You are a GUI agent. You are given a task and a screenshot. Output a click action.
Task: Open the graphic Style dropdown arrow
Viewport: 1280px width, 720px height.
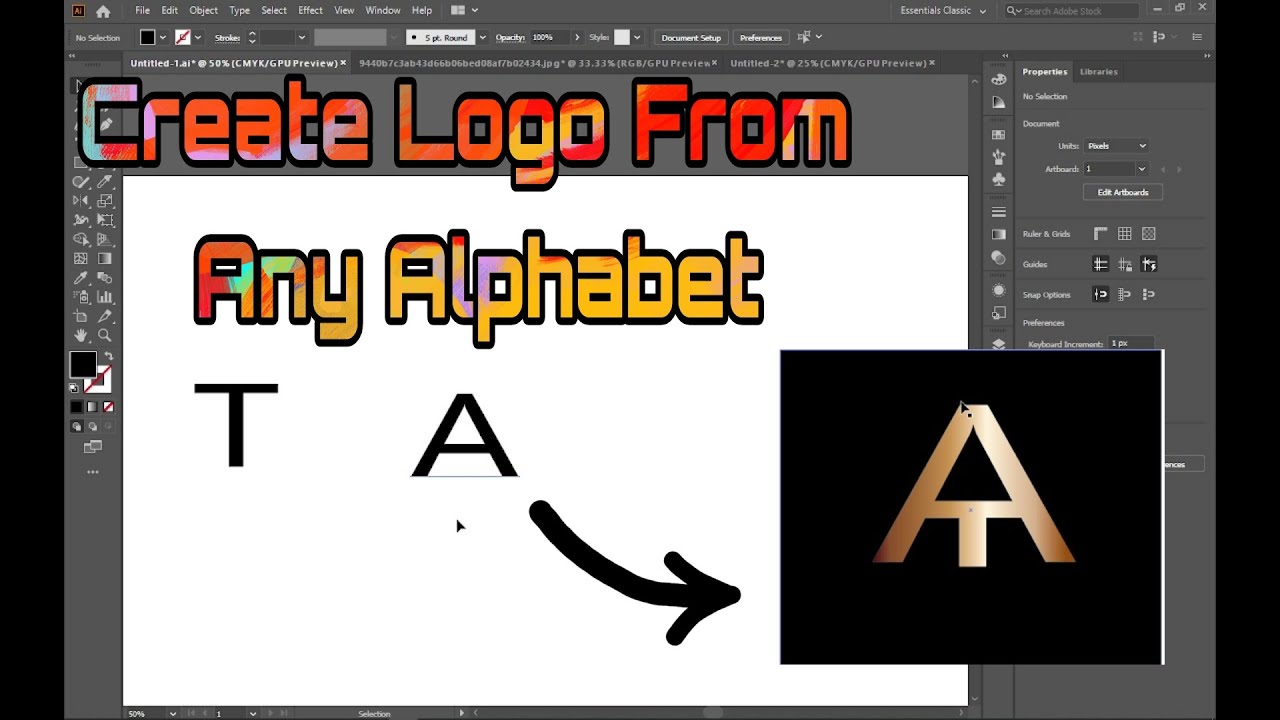(x=637, y=37)
